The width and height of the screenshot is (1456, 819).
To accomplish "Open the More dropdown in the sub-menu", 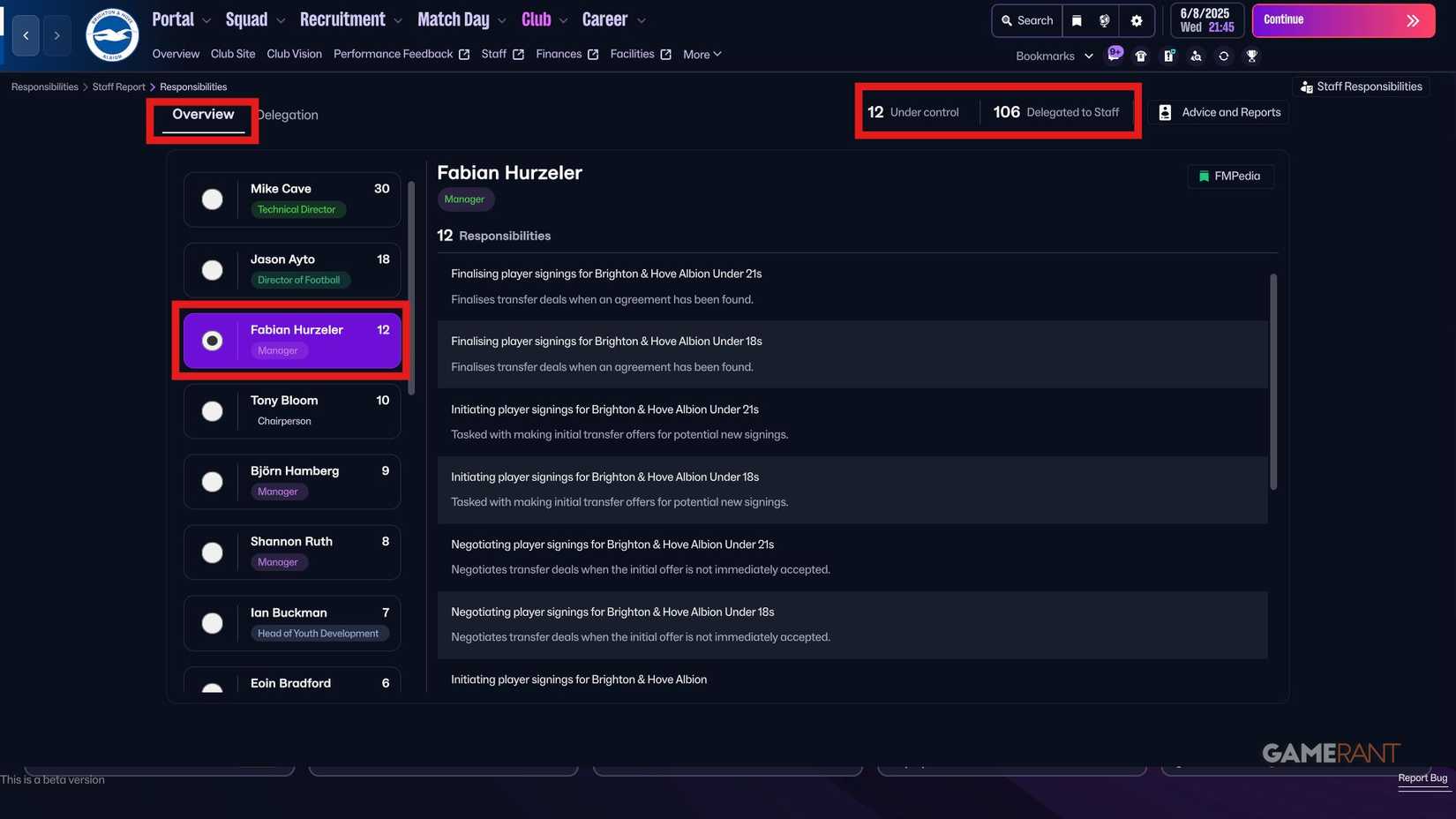I will [x=702, y=54].
